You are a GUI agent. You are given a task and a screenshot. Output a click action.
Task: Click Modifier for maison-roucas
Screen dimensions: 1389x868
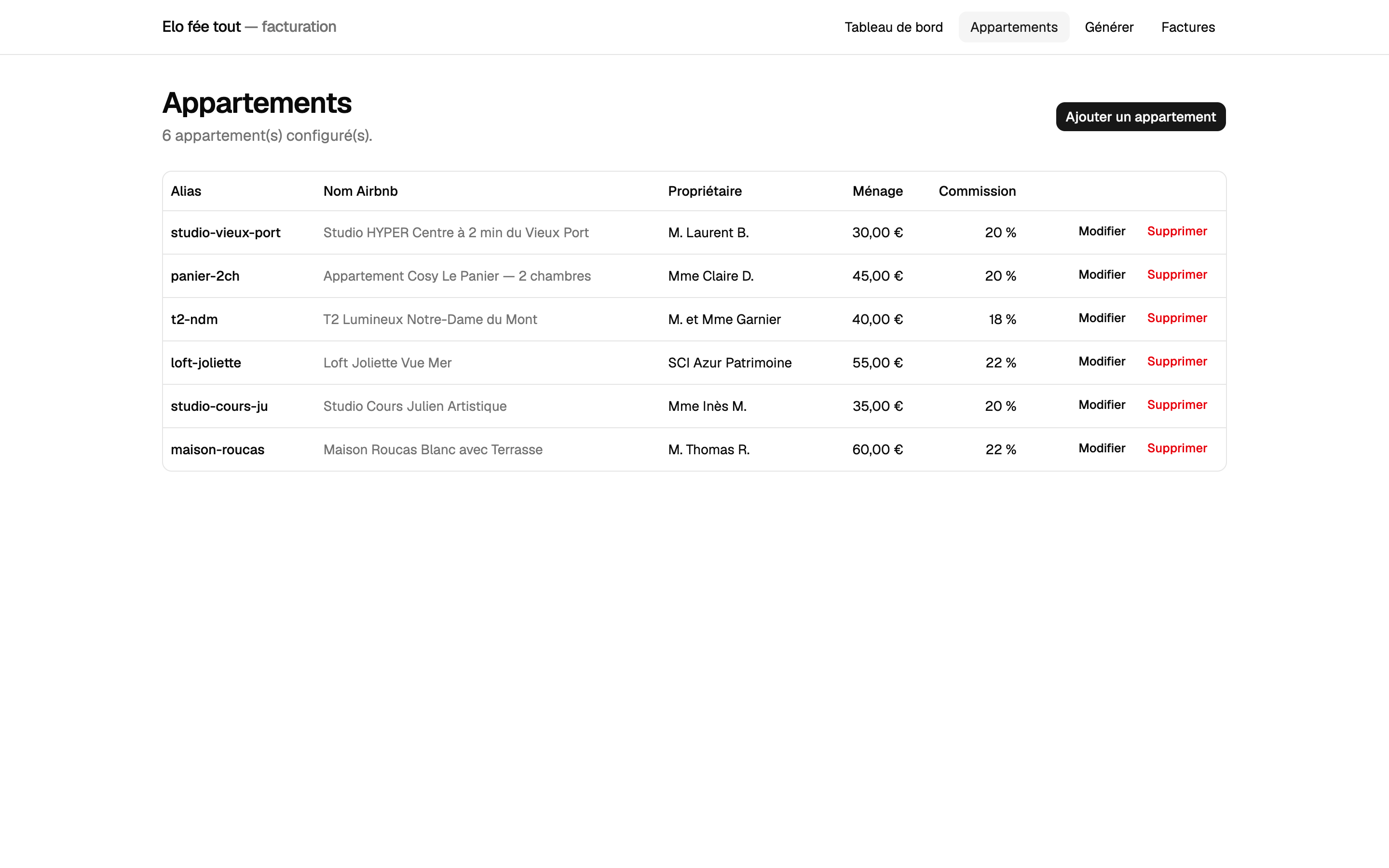[1102, 448]
